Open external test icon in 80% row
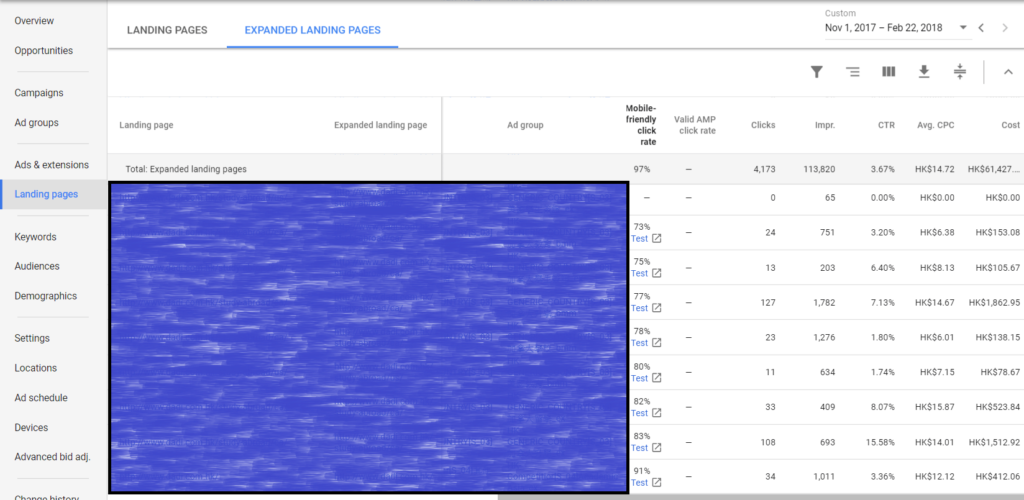Viewport: 1024px width, 500px height. 657,378
